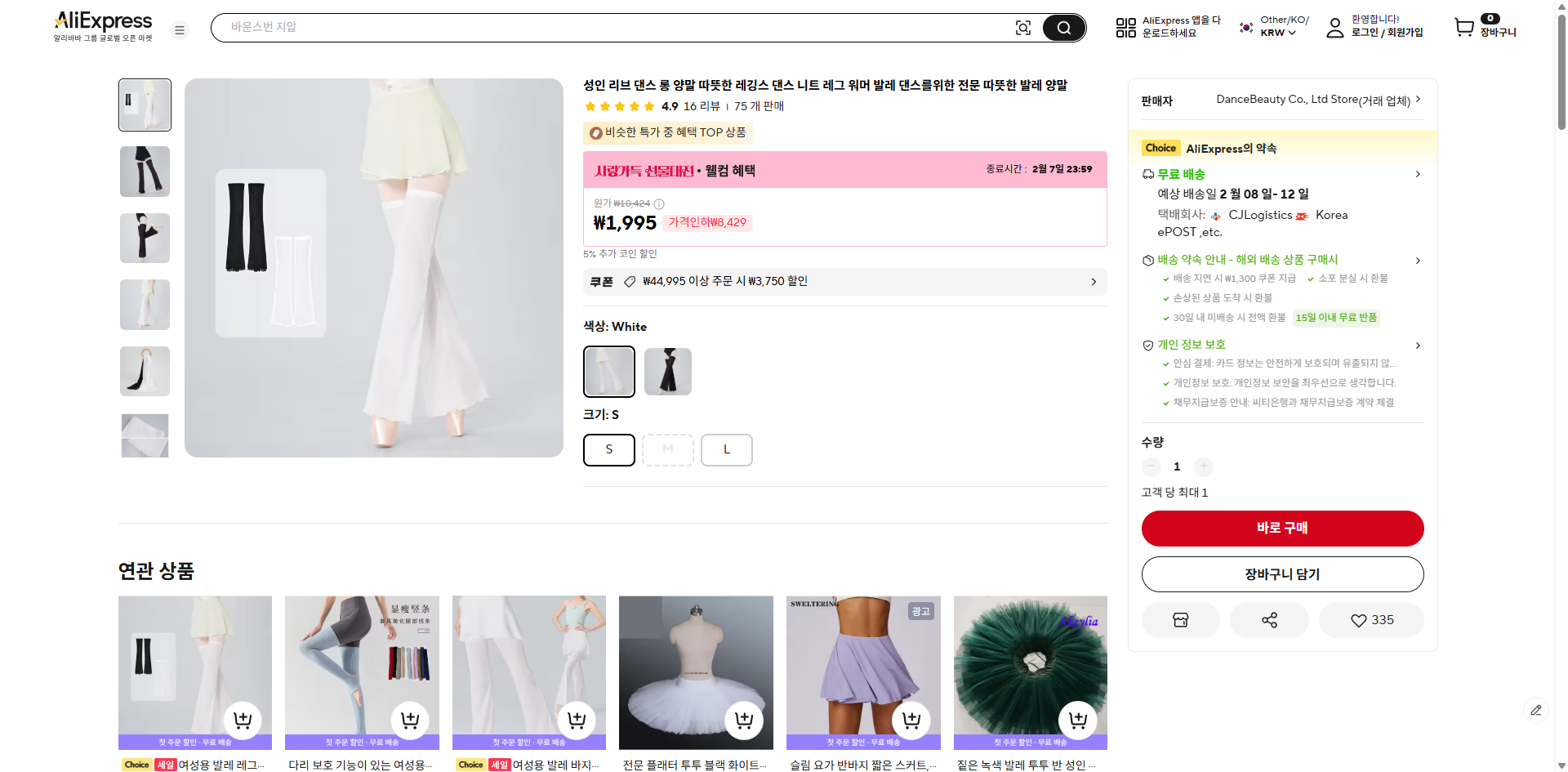Screen dimensions: 1568x772
Task: Open image search with the camera icon
Action: [1023, 27]
